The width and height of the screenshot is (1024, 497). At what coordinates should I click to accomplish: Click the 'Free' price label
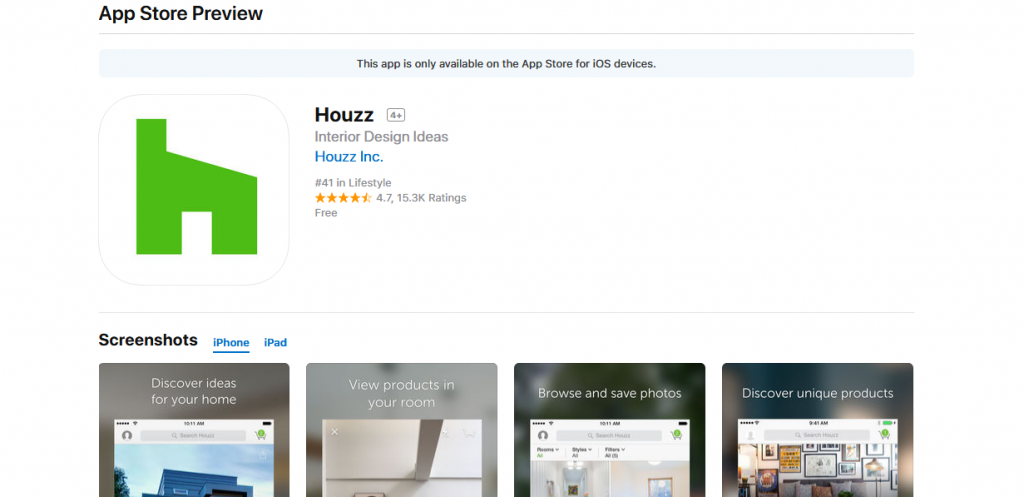pyautogui.click(x=326, y=213)
